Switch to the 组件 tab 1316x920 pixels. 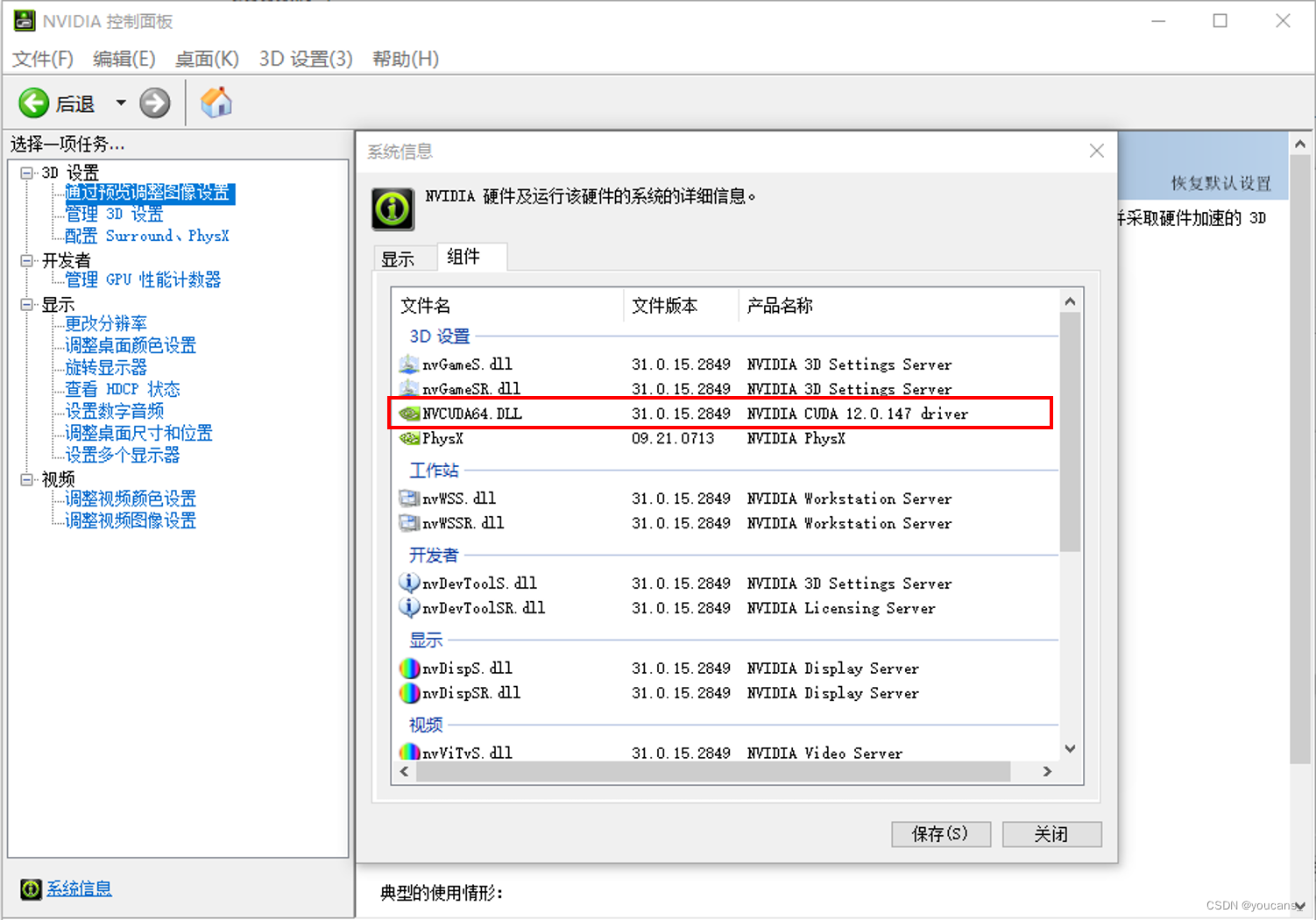click(x=471, y=257)
